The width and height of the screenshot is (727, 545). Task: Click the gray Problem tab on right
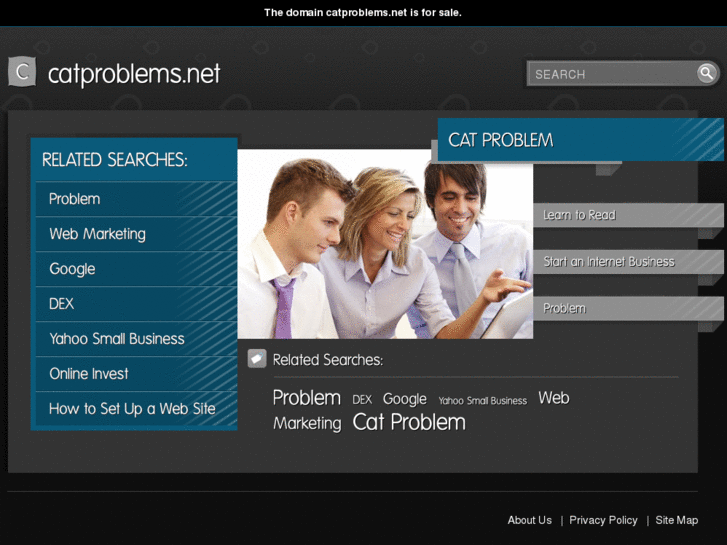coord(628,308)
